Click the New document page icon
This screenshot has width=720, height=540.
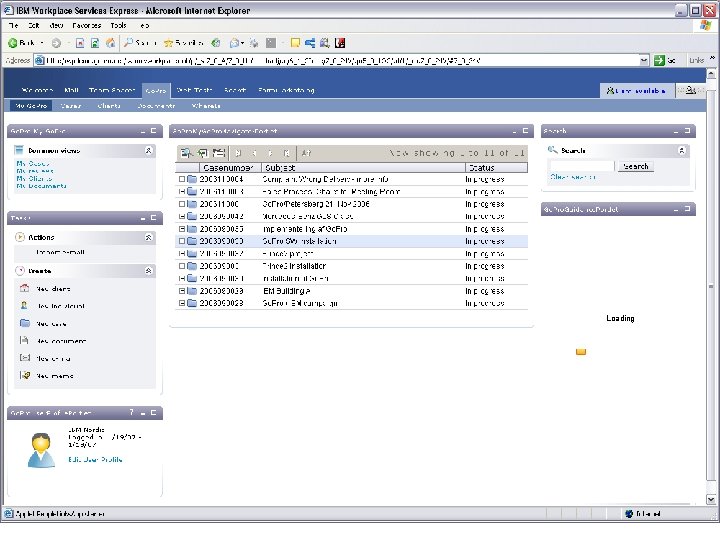point(24,340)
